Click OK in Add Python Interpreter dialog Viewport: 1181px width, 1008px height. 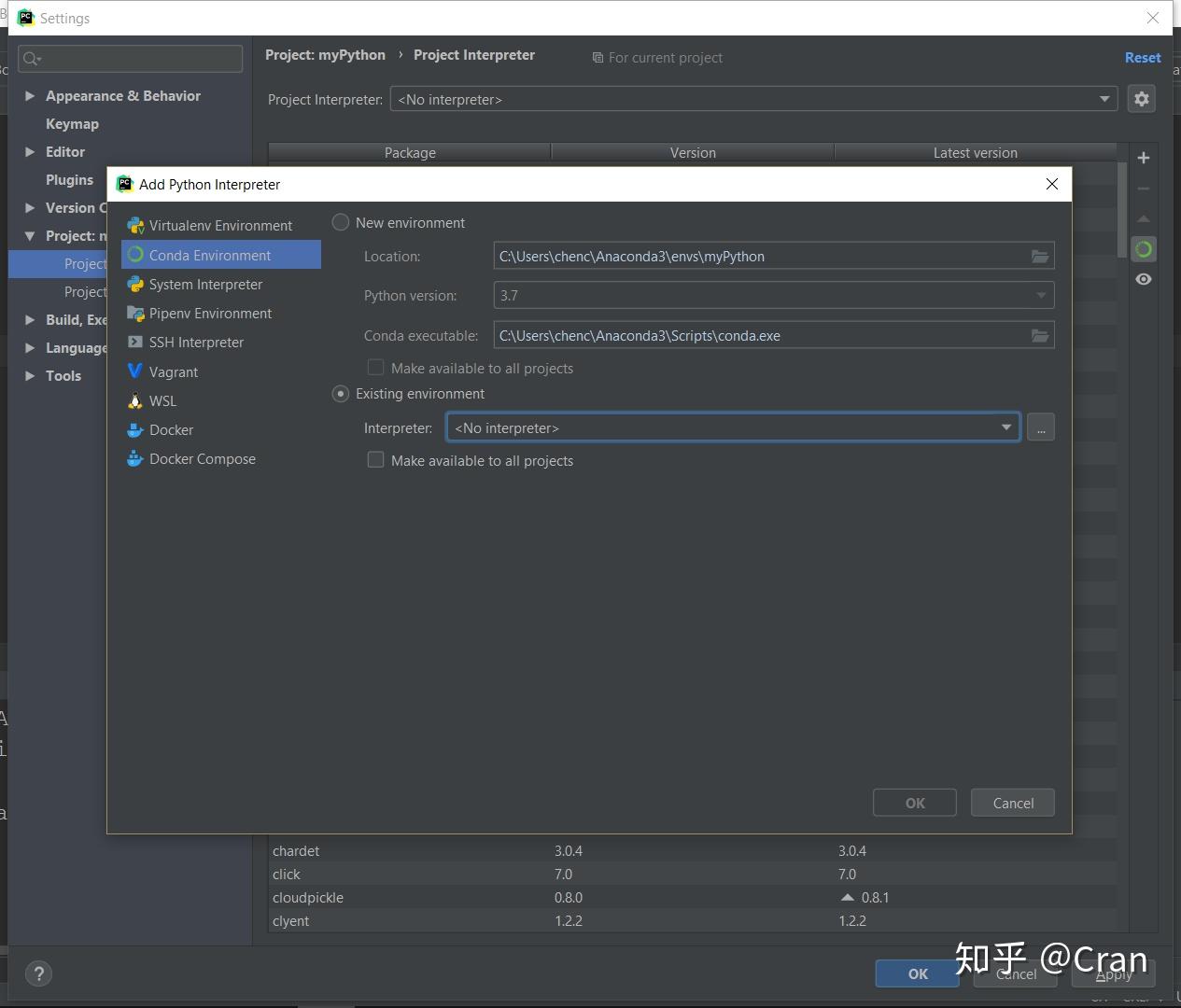(915, 803)
